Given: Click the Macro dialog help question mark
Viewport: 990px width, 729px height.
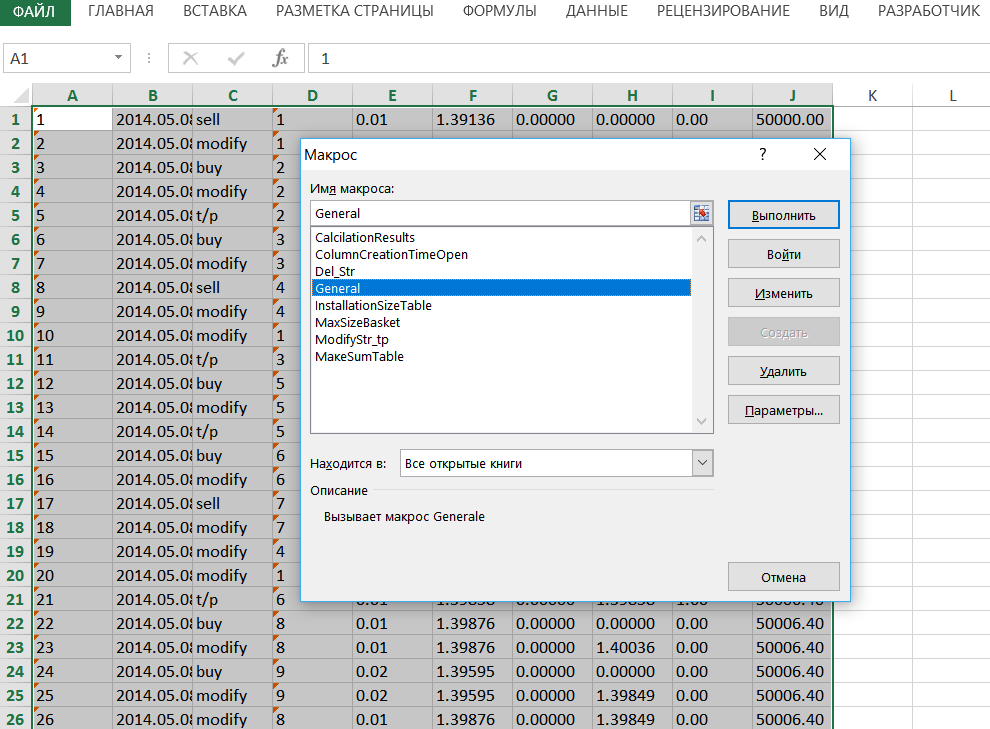Looking at the screenshot, I should 763,154.
